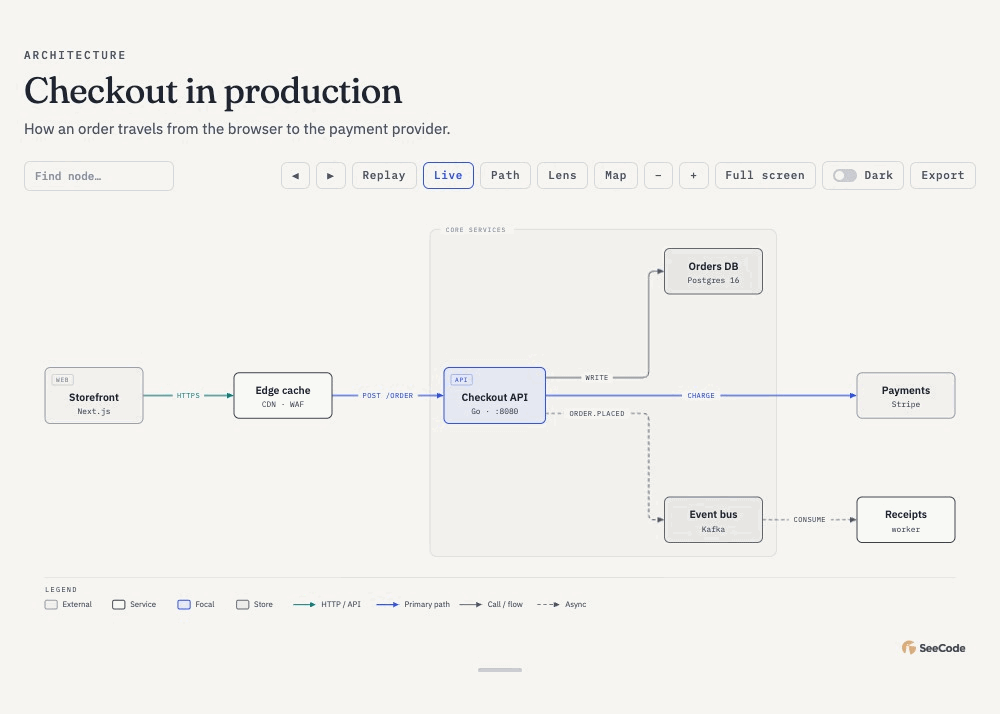
Task: Open the Map view
Action: (x=615, y=175)
